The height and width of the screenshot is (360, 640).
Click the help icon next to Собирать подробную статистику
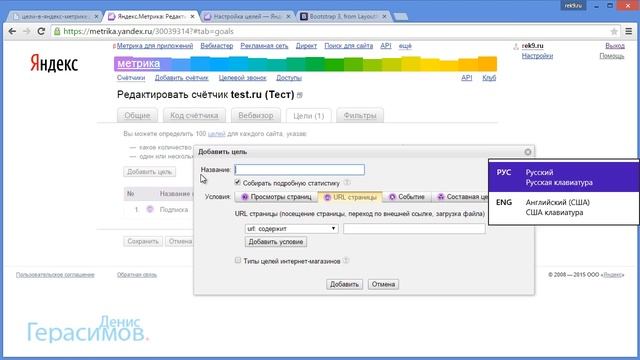pyautogui.click(x=347, y=182)
